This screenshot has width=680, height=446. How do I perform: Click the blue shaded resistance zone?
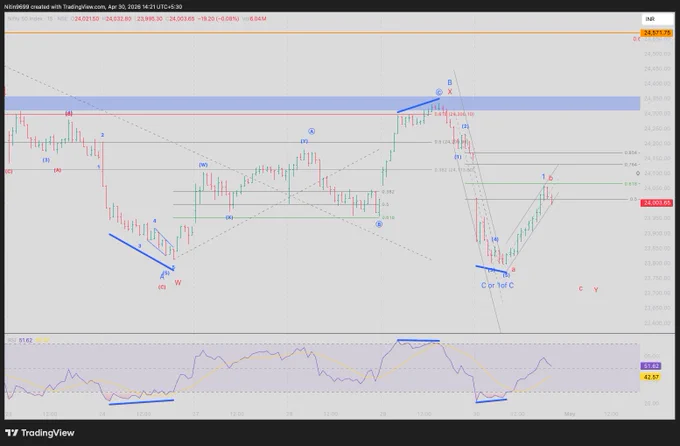(x=322, y=103)
